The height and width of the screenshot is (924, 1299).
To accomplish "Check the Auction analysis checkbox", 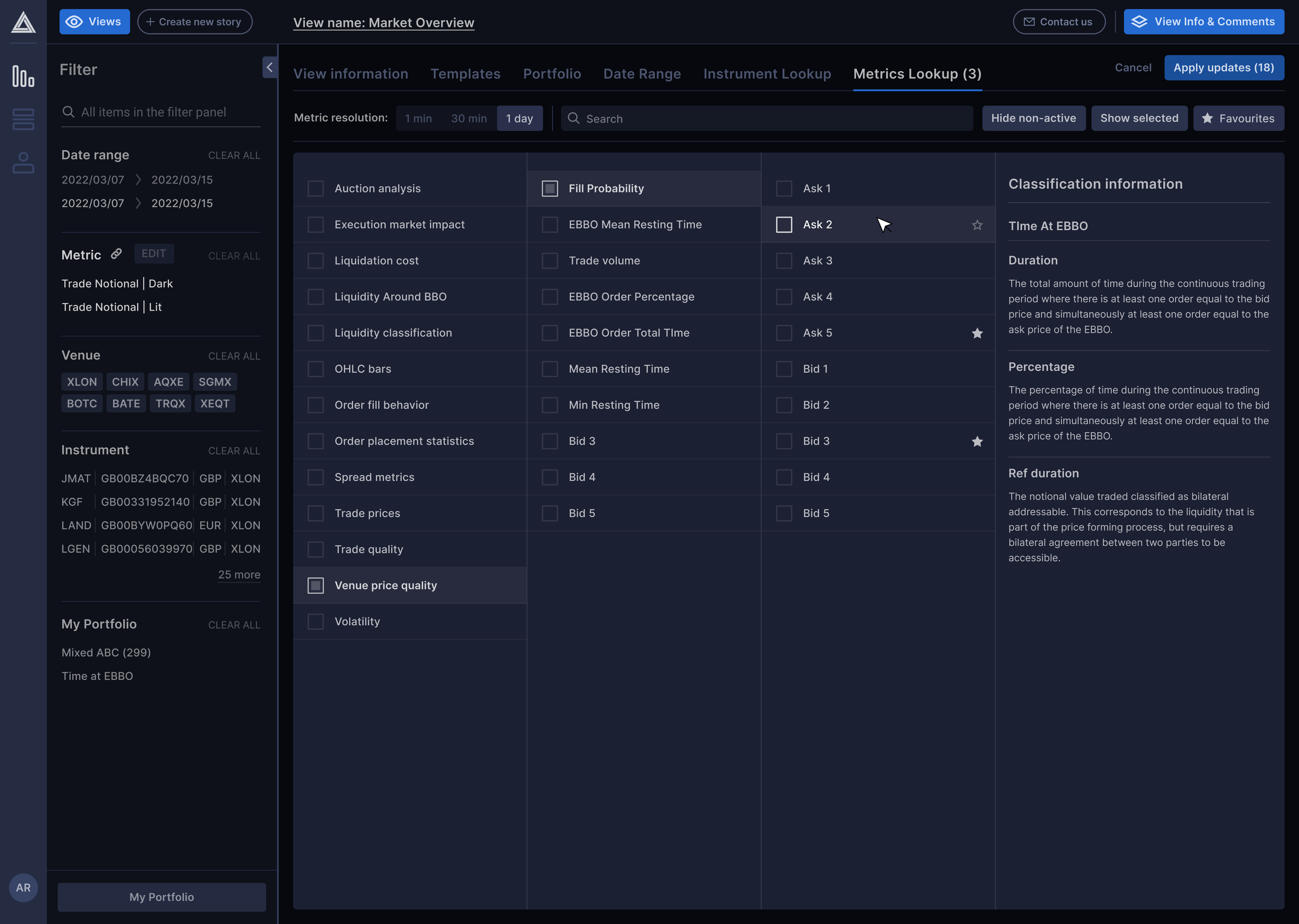I will (x=315, y=189).
